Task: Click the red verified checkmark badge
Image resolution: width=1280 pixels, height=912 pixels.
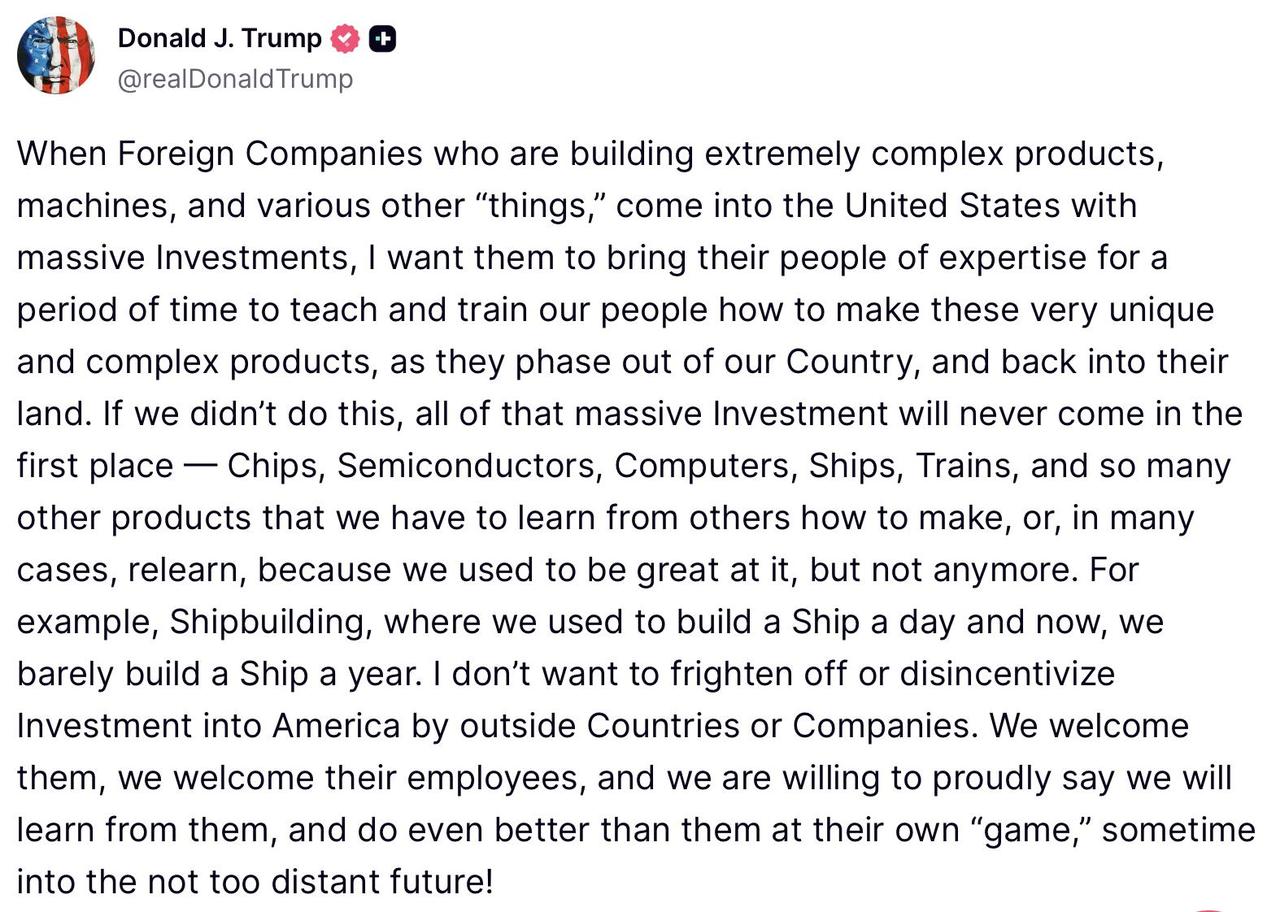Action: click(x=345, y=39)
